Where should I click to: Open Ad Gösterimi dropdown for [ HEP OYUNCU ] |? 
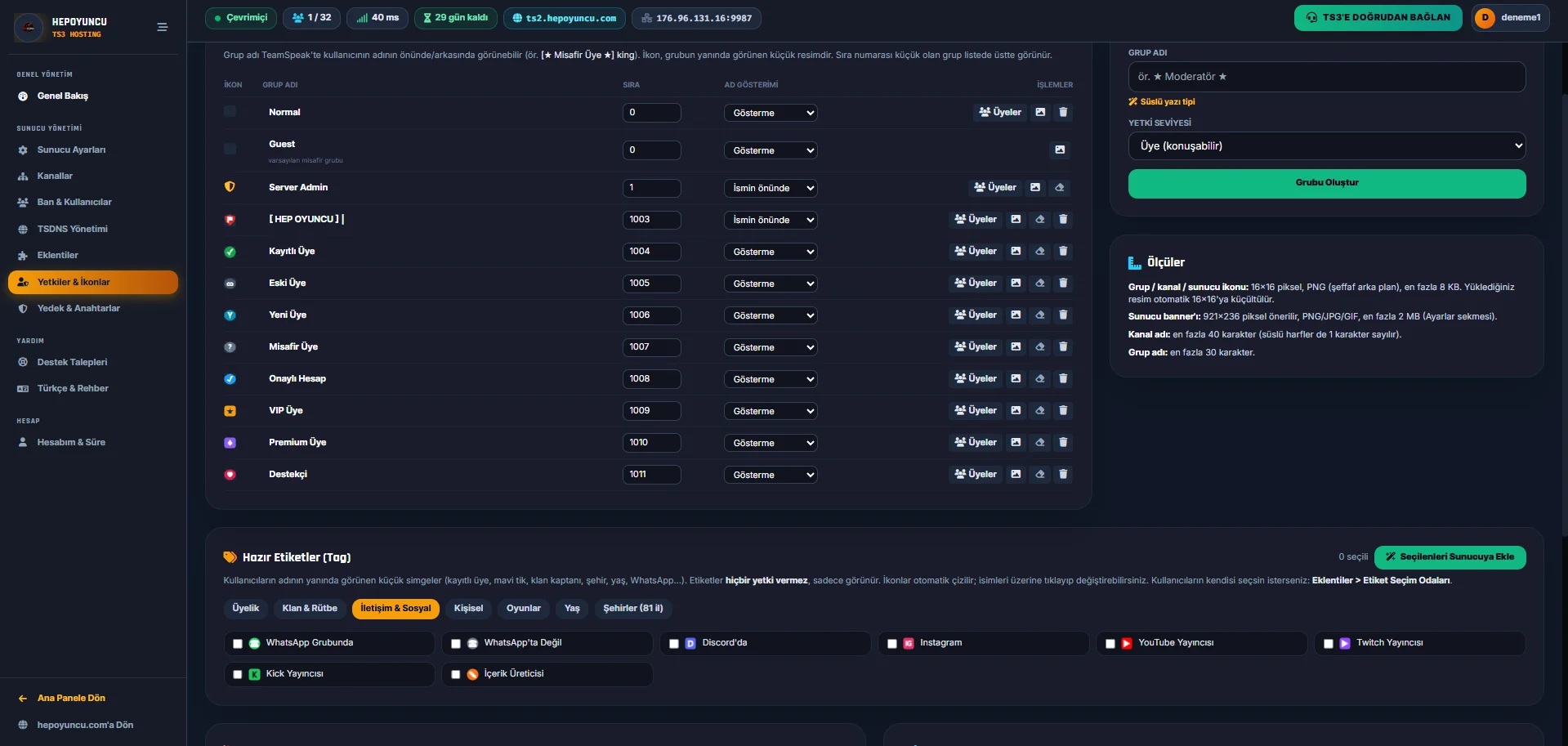tap(771, 221)
